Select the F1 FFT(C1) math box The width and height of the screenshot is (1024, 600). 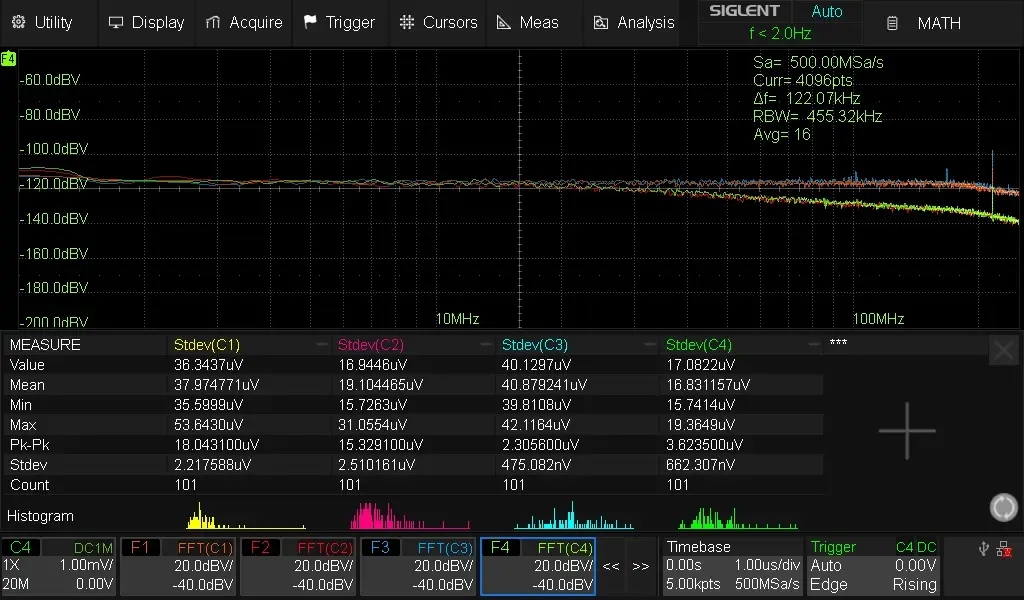tap(178, 566)
